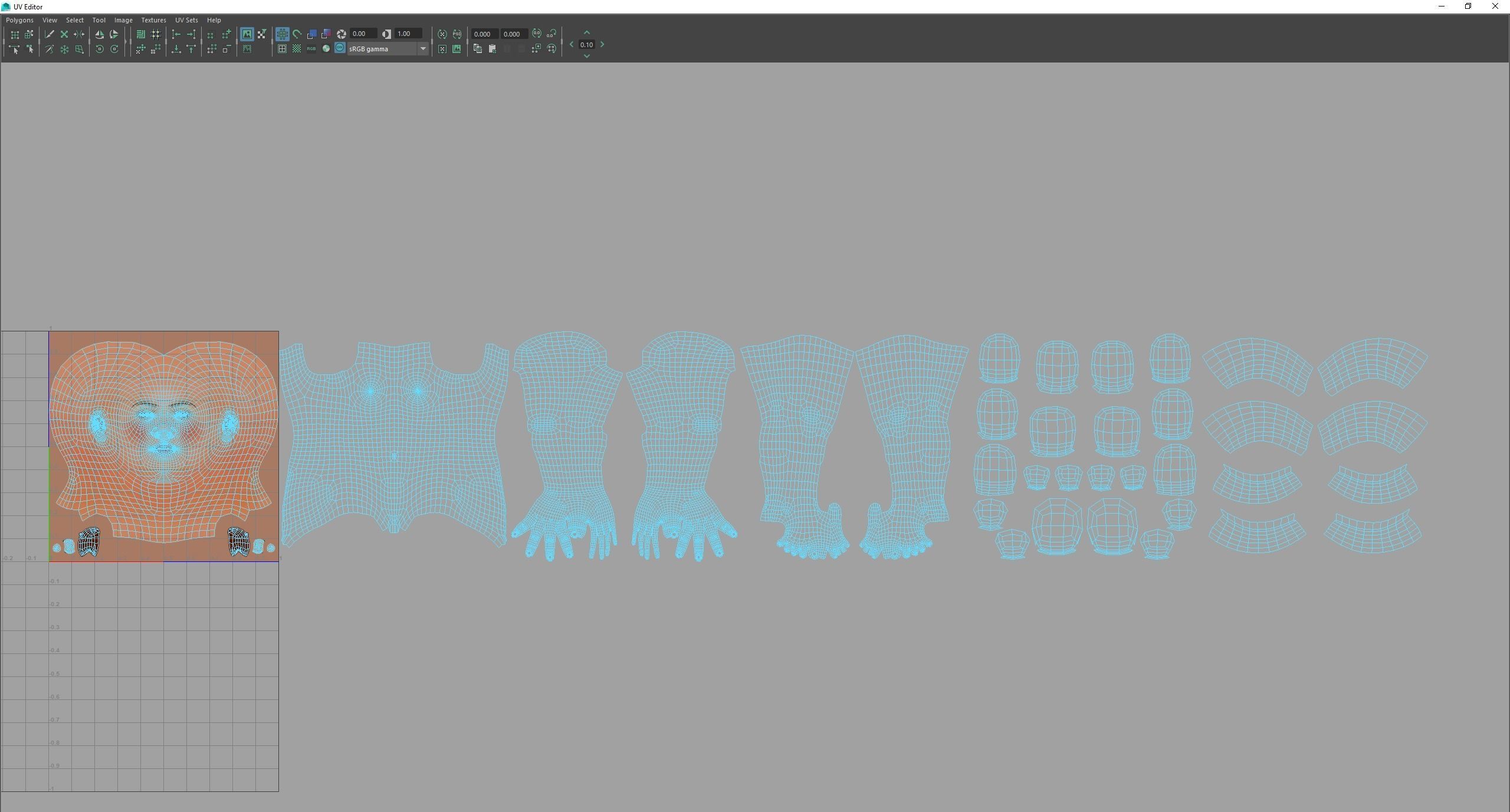The width and height of the screenshot is (1510, 812).
Task: Open the Textures menu
Action: coord(153,20)
